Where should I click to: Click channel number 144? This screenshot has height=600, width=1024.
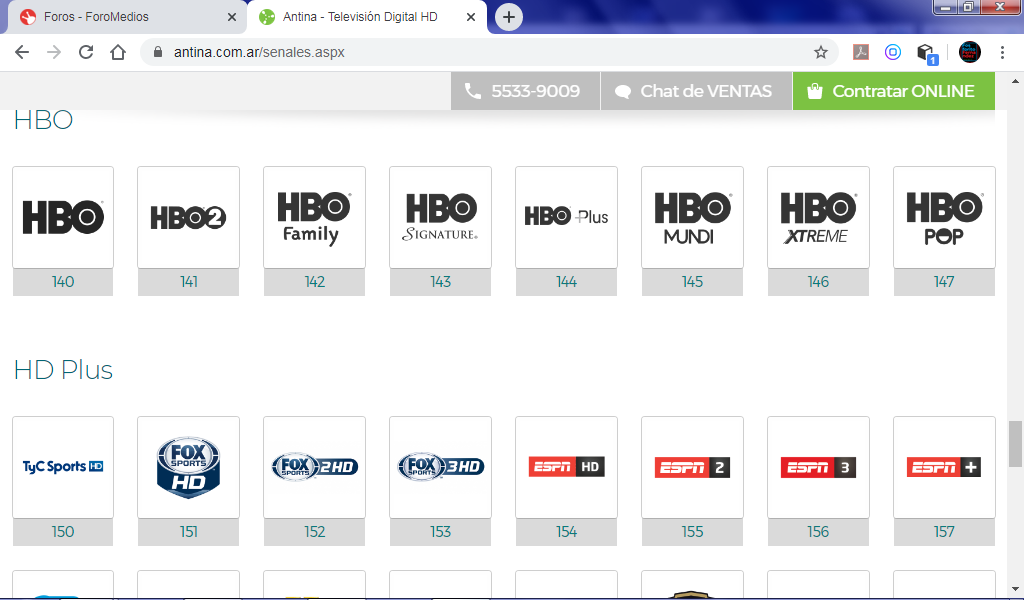566,281
